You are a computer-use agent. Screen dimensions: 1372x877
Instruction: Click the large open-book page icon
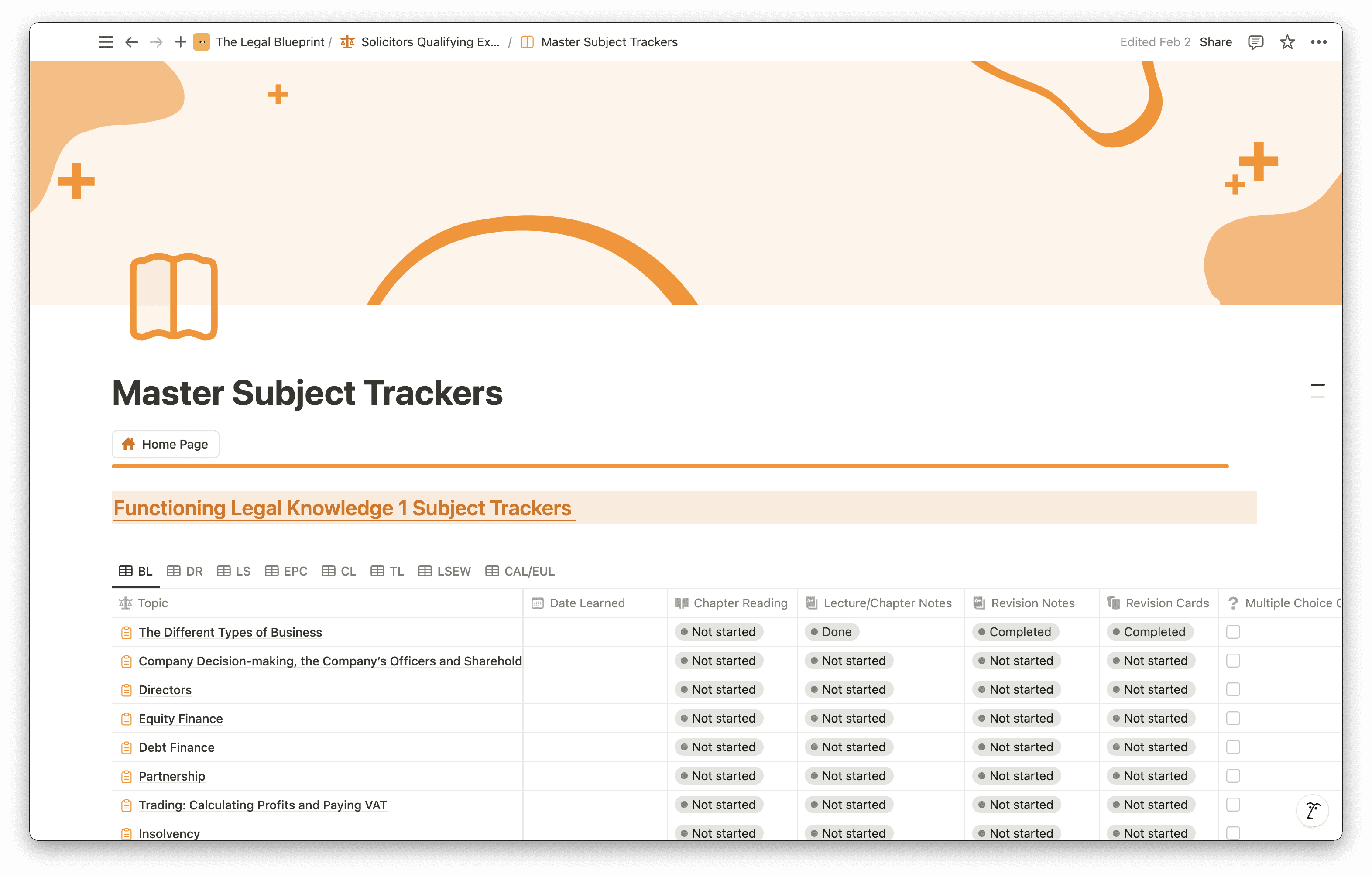point(173,297)
